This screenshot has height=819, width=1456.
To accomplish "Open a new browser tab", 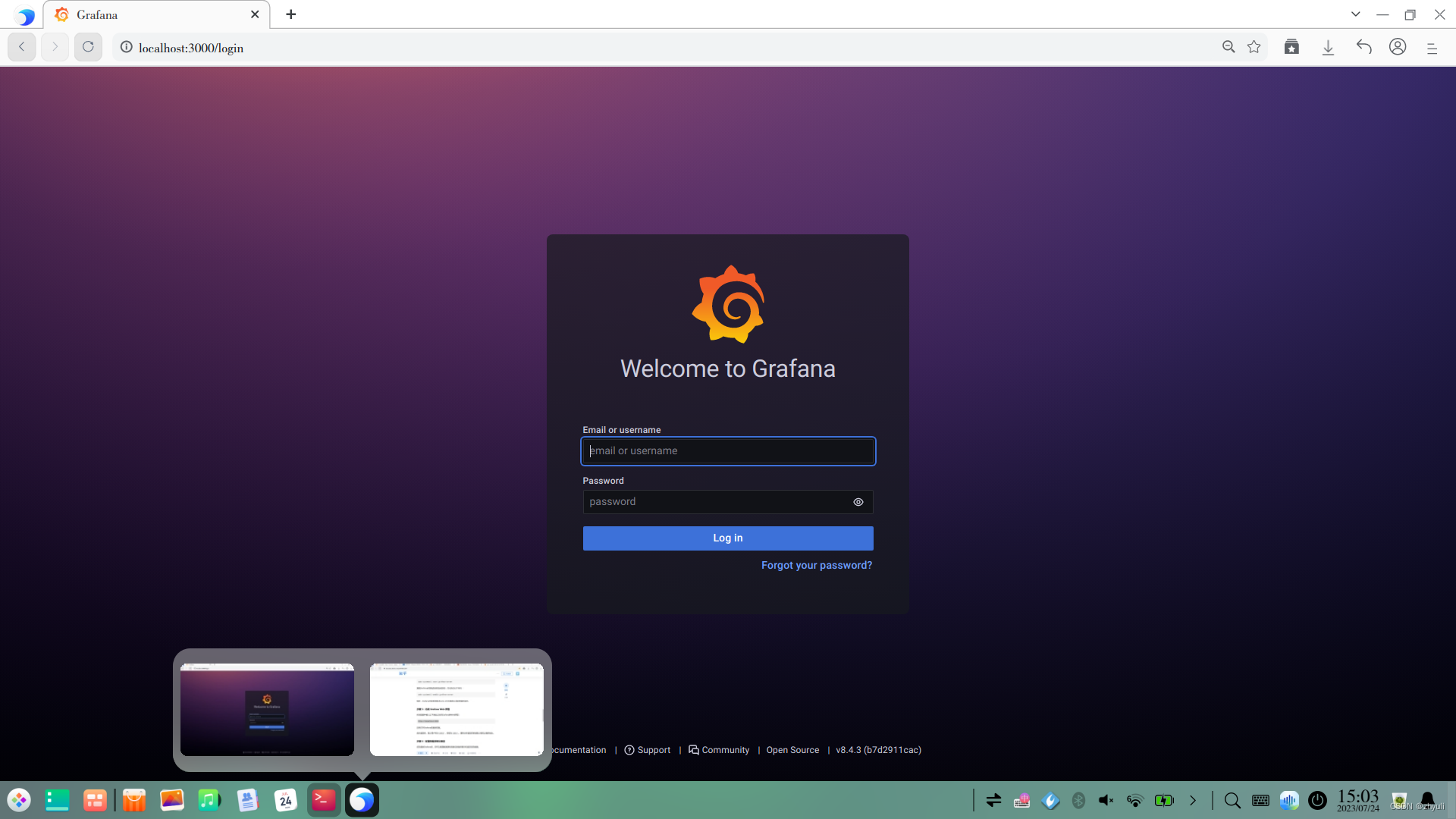I will pyautogui.click(x=291, y=14).
